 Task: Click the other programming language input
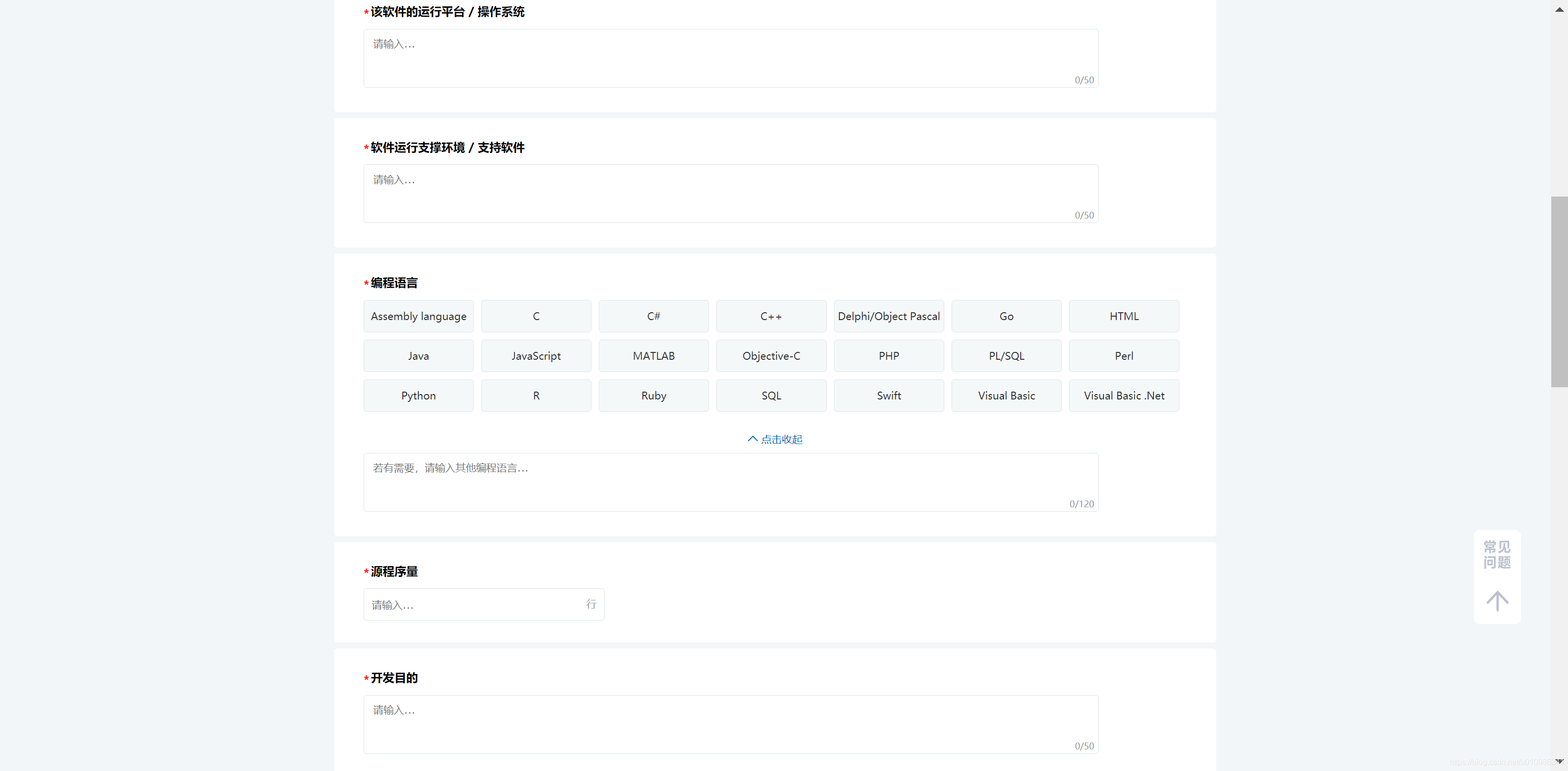pyautogui.click(x=731, y=482)
